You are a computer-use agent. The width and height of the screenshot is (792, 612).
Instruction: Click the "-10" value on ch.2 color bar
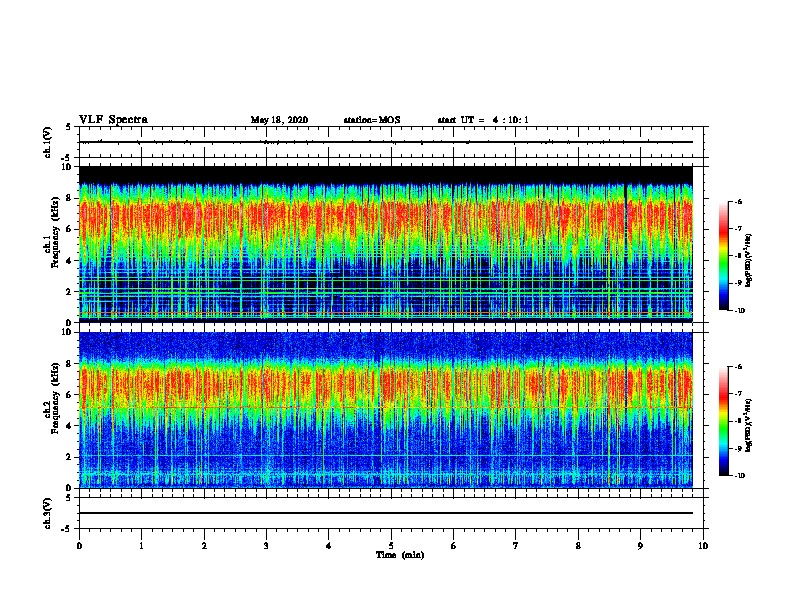pos(739,476)
